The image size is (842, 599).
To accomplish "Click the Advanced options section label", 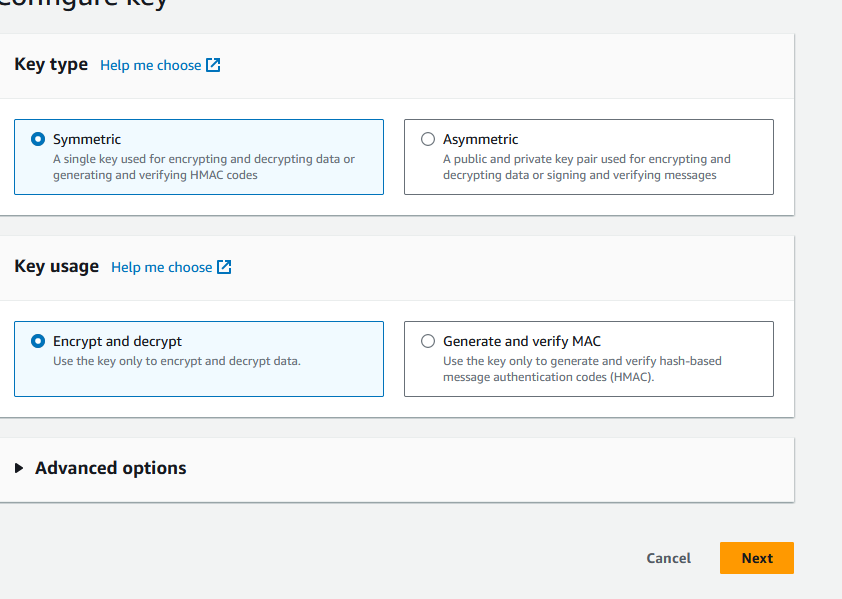I will tap(110, 468).
